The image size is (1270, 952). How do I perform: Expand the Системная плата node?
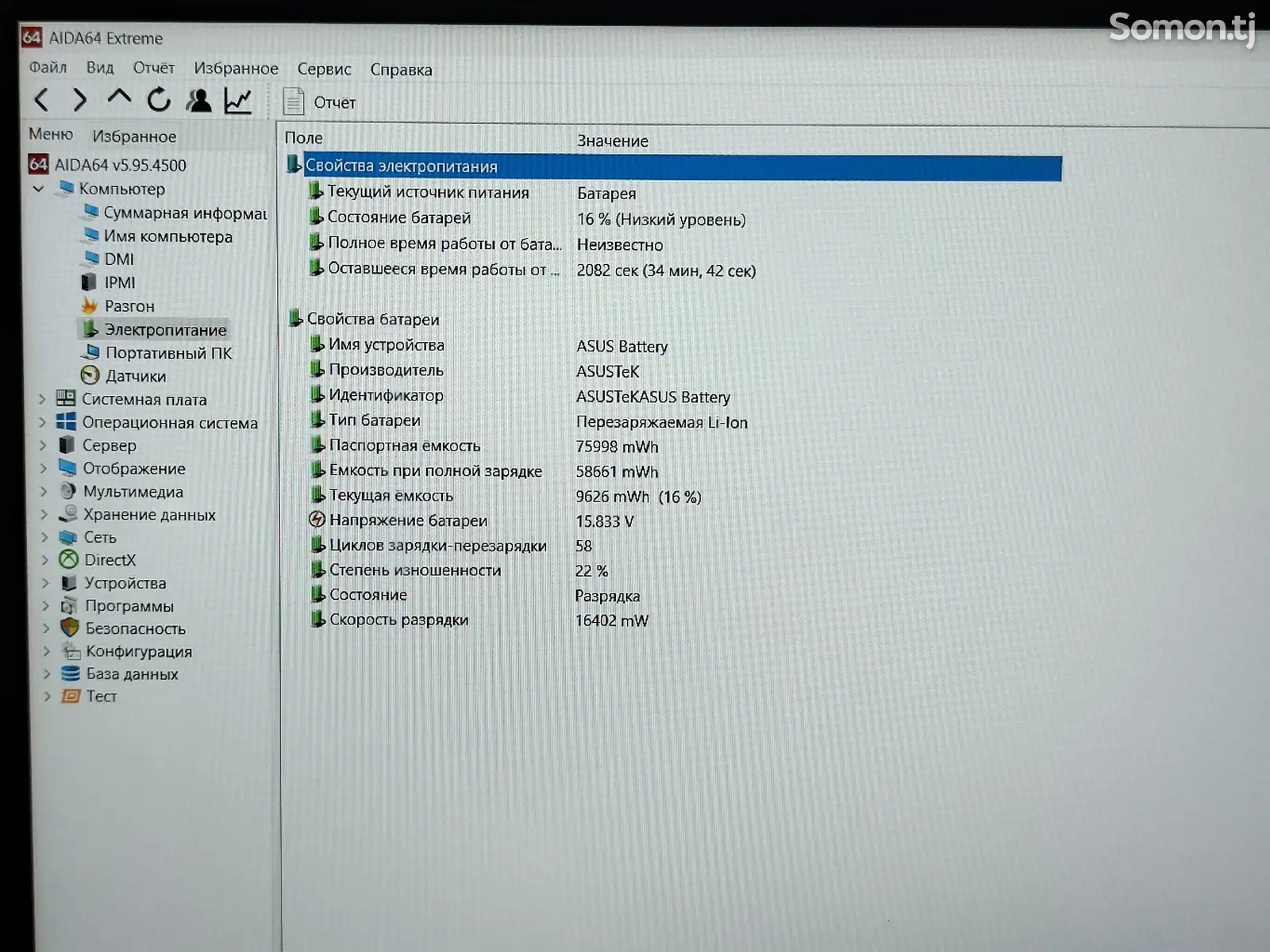[x=43, y=399]
